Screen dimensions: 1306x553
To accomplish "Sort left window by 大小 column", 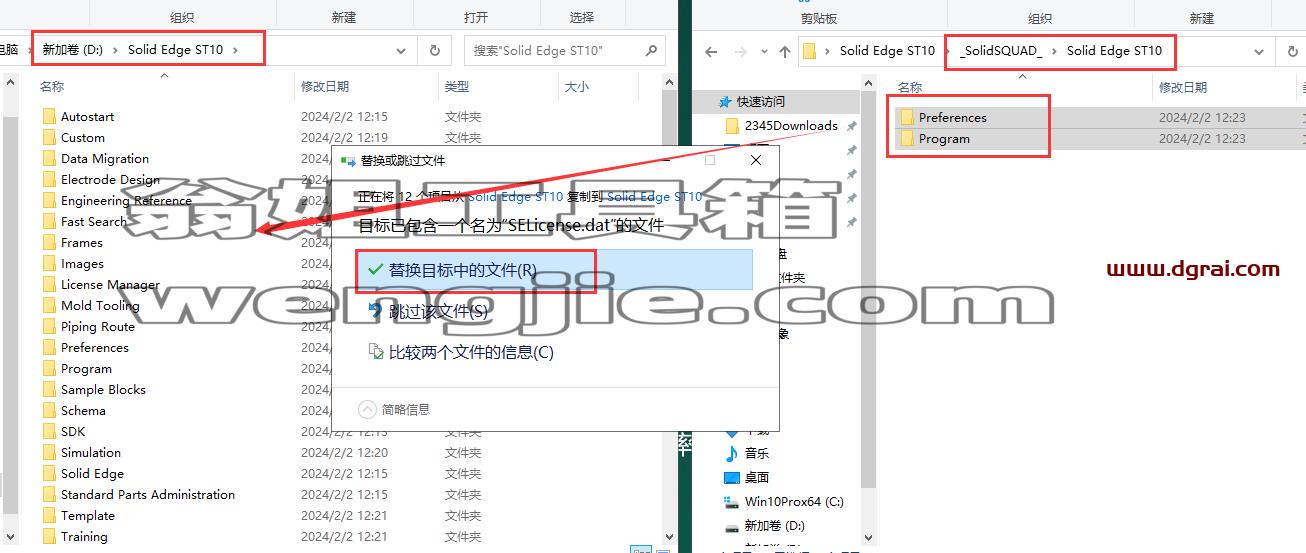I will (x=577, y=87).
